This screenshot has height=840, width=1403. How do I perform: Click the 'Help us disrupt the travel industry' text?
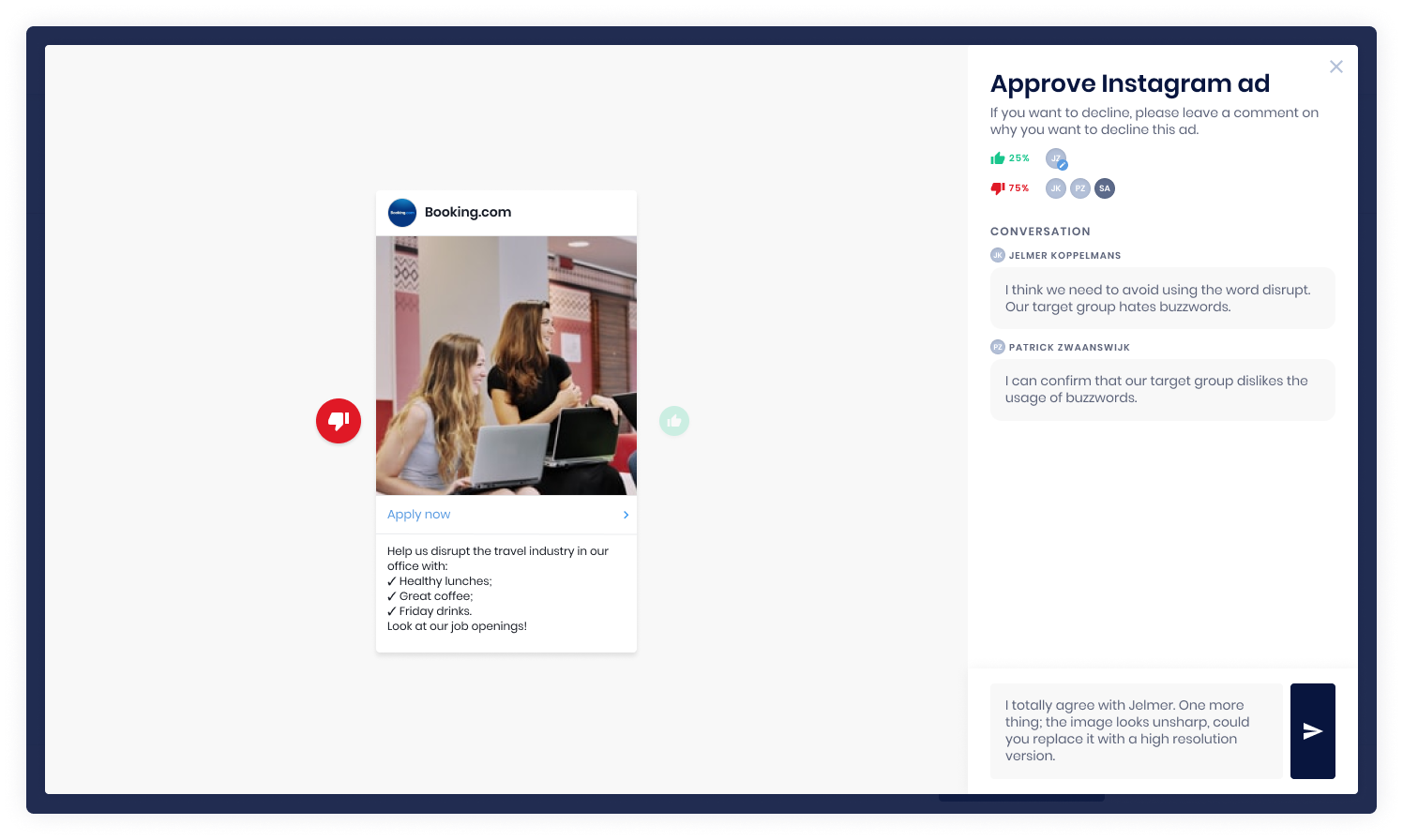point(498,559)
